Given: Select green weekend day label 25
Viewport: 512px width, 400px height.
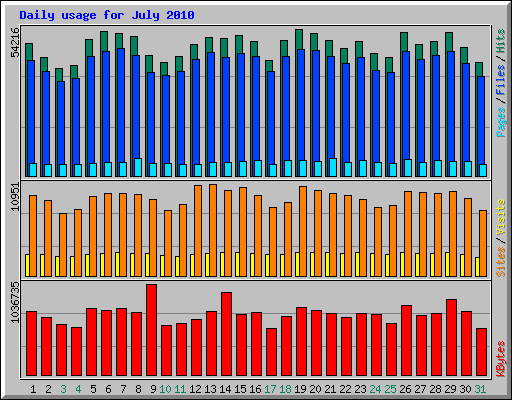Looking at the screenshot, I should [390, 389].
